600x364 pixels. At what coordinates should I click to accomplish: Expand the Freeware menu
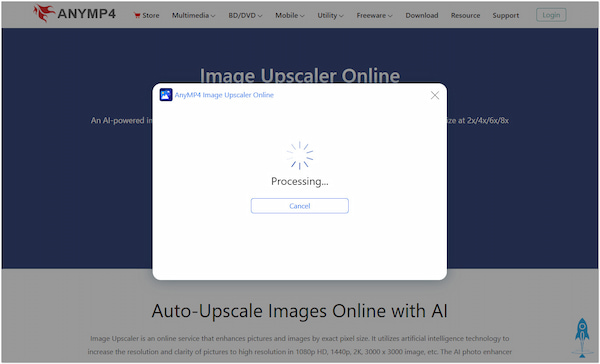point(374,15)
